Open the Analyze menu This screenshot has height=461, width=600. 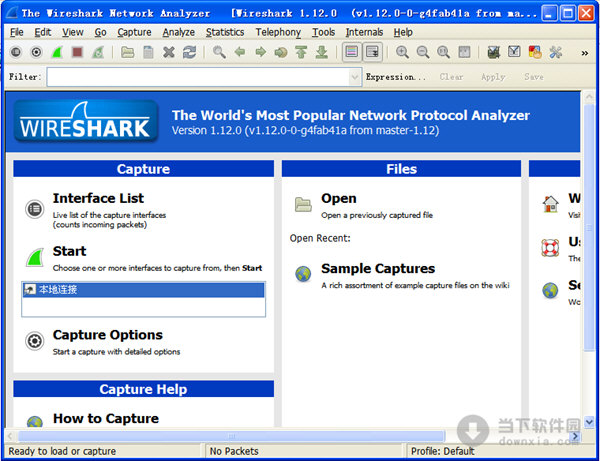pyautogui.click(x=178, y=32)
